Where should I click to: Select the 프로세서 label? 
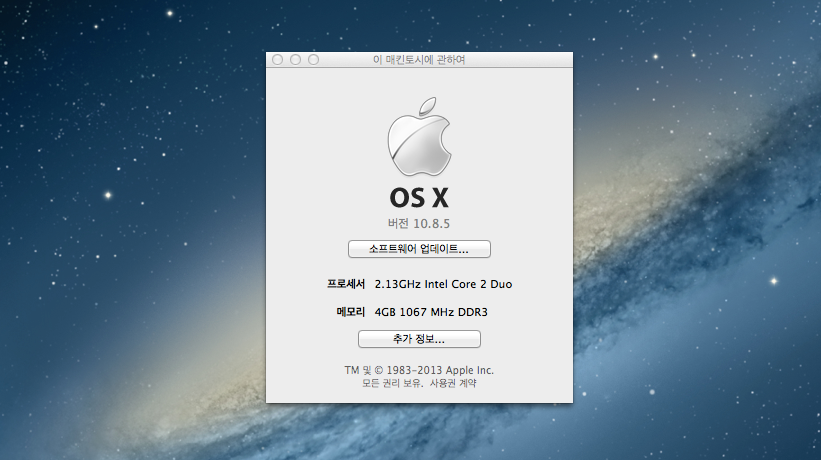346,284
